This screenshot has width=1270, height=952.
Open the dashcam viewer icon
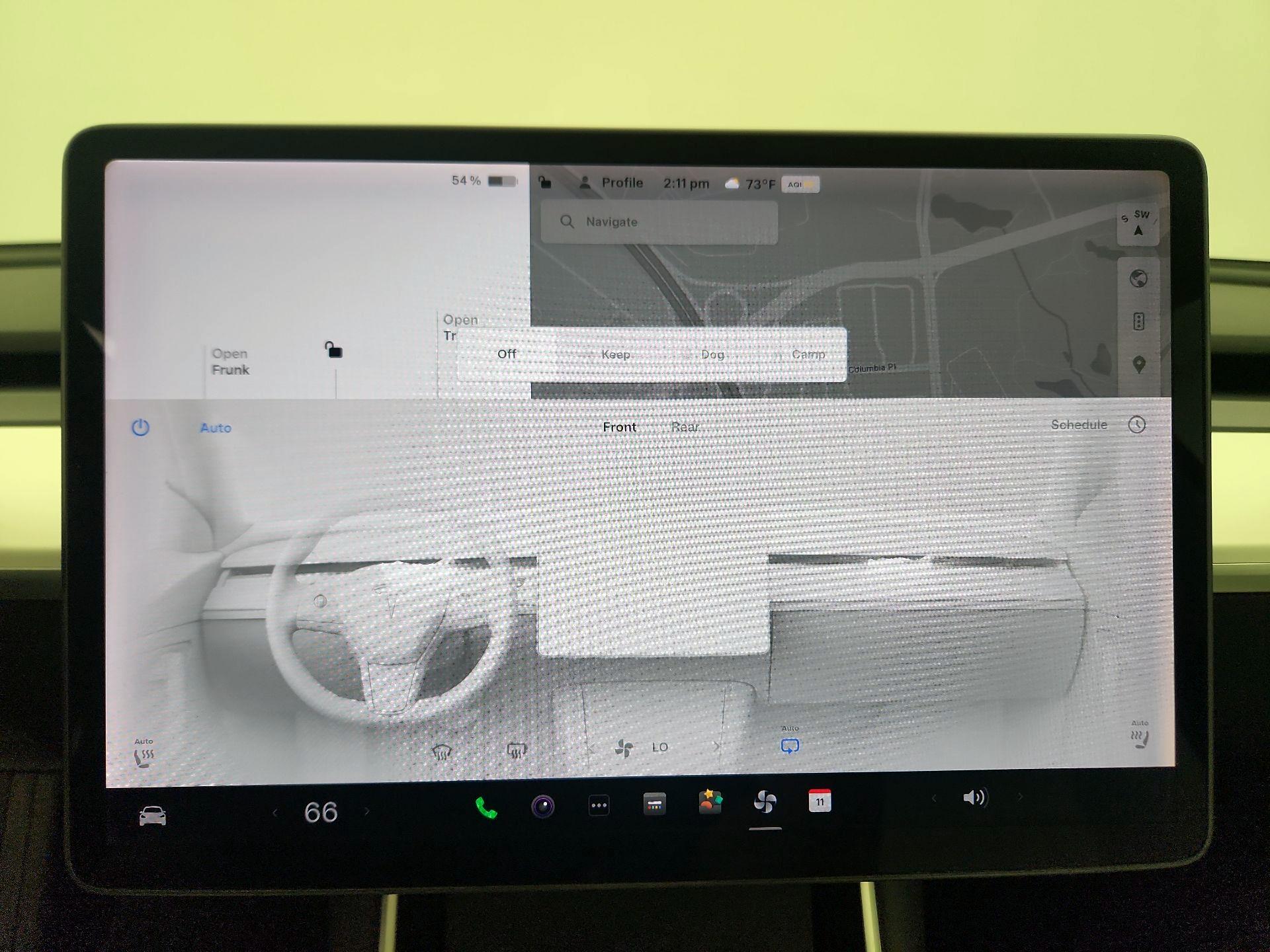(544, 804)
